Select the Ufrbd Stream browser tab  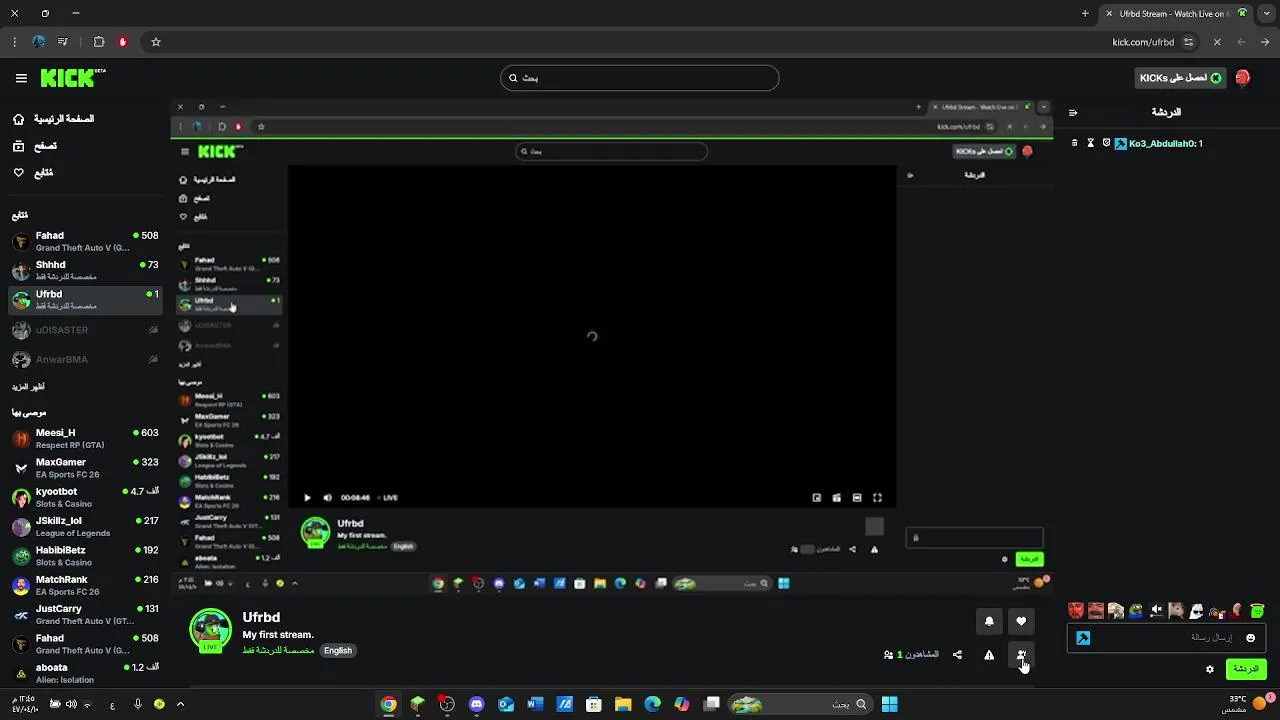point(1175,14)
